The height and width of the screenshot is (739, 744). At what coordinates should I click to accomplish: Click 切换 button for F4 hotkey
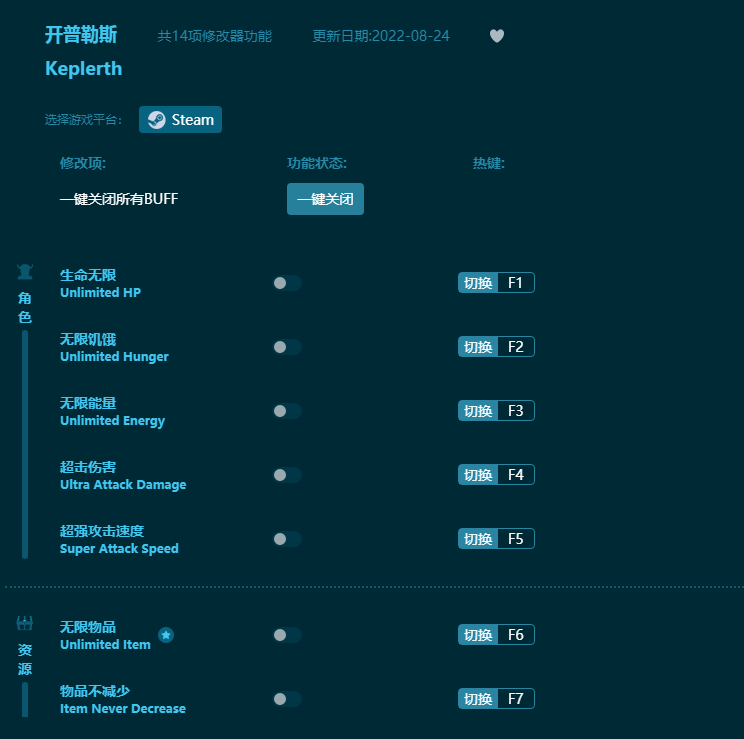tap(478, 475)
